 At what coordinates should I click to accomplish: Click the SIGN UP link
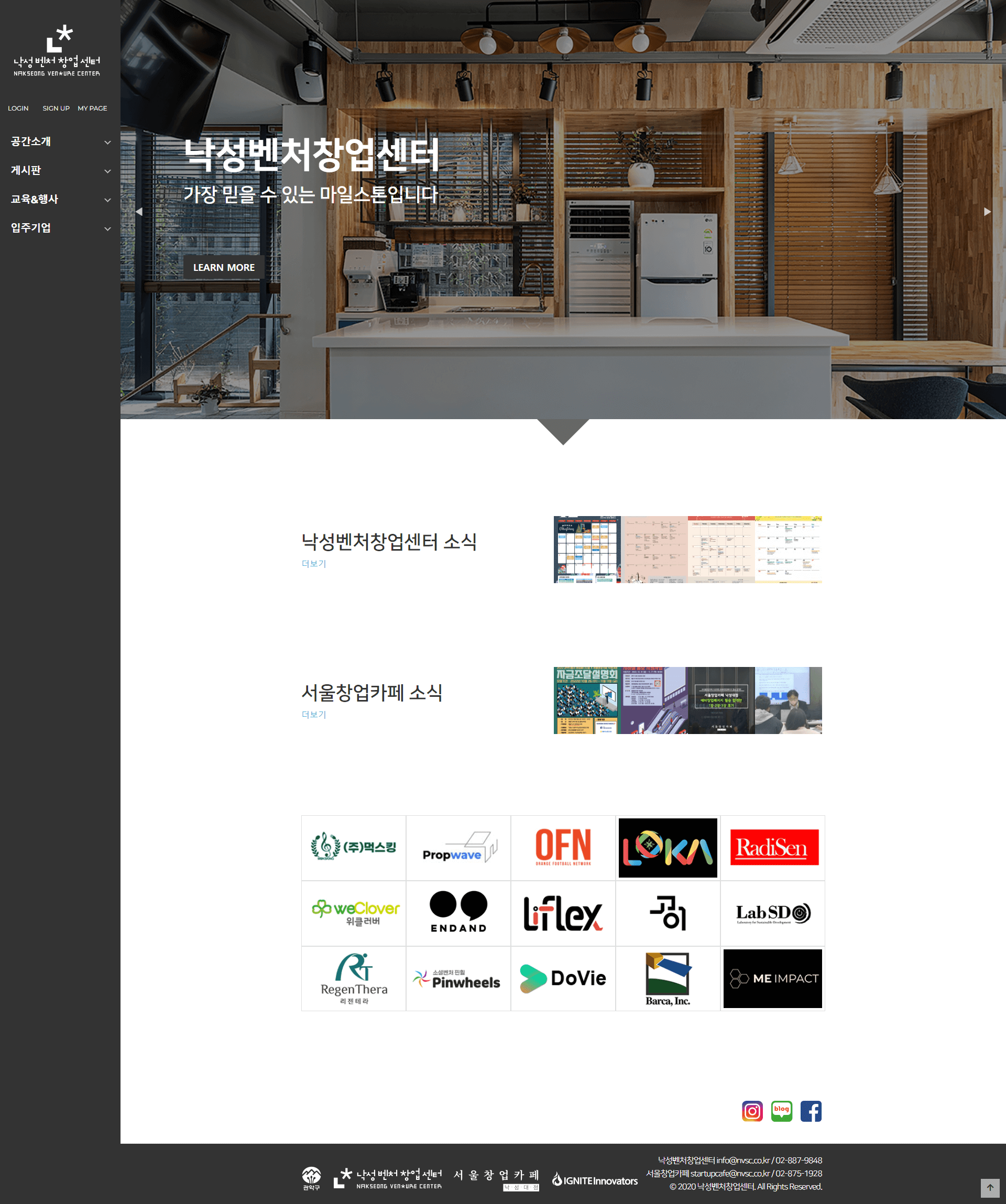coord(56,108)
